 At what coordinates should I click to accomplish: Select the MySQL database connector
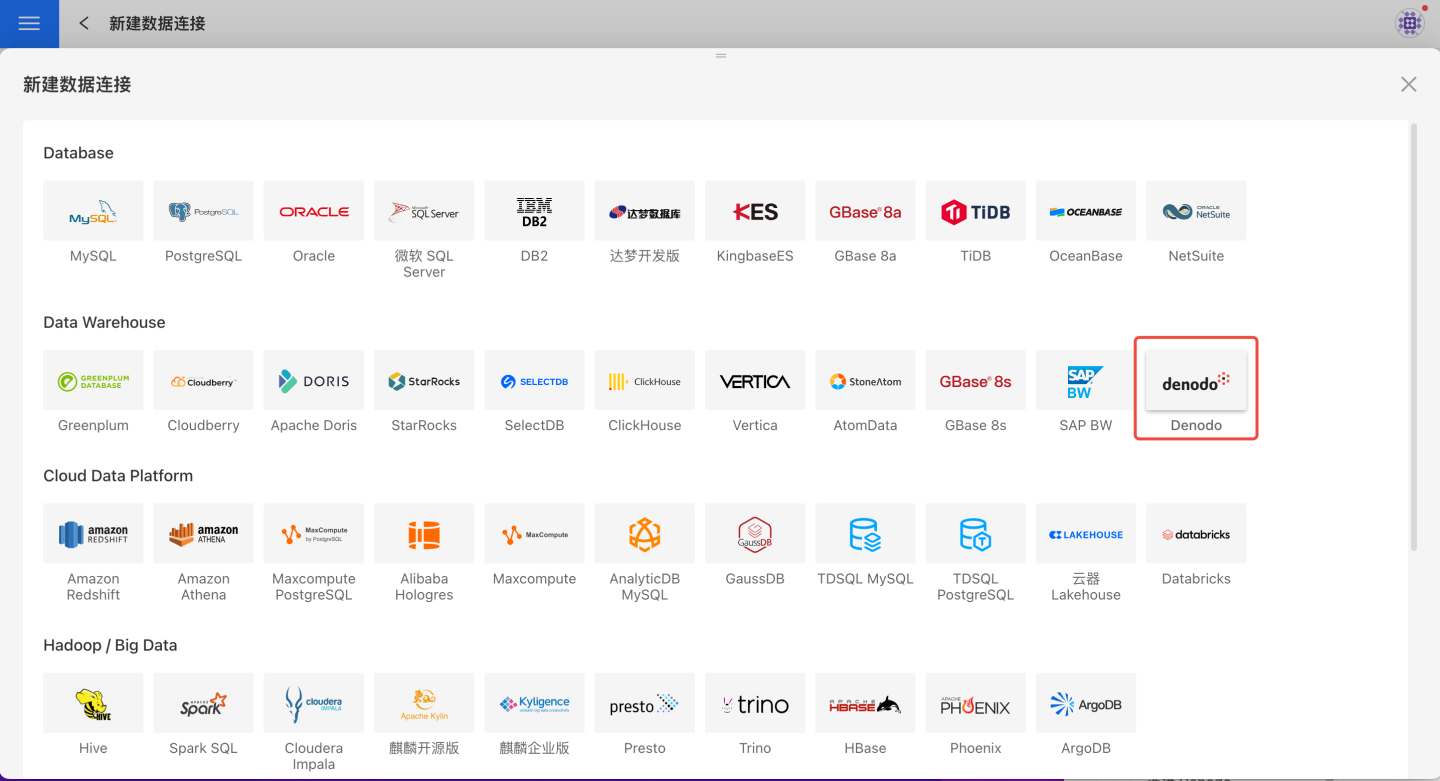tap(93, 211)
